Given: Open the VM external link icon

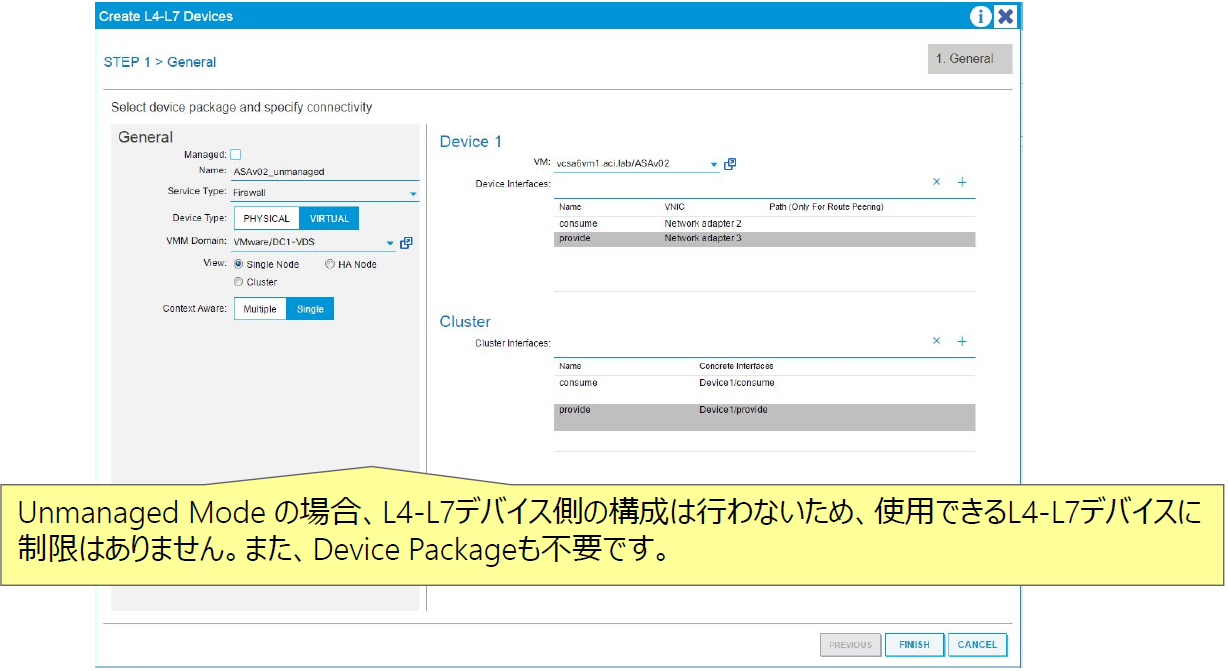Looking at the screenshot, I should (730, 164).
